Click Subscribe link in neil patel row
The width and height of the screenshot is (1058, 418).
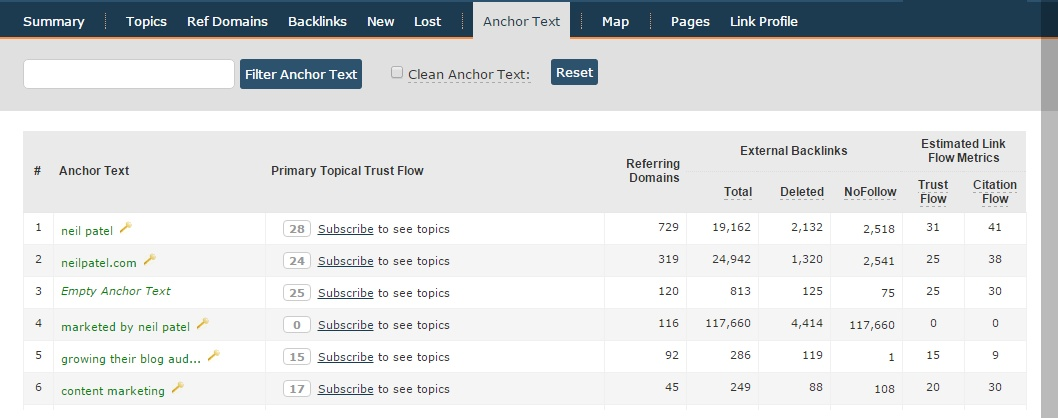[x=345, y=229]
